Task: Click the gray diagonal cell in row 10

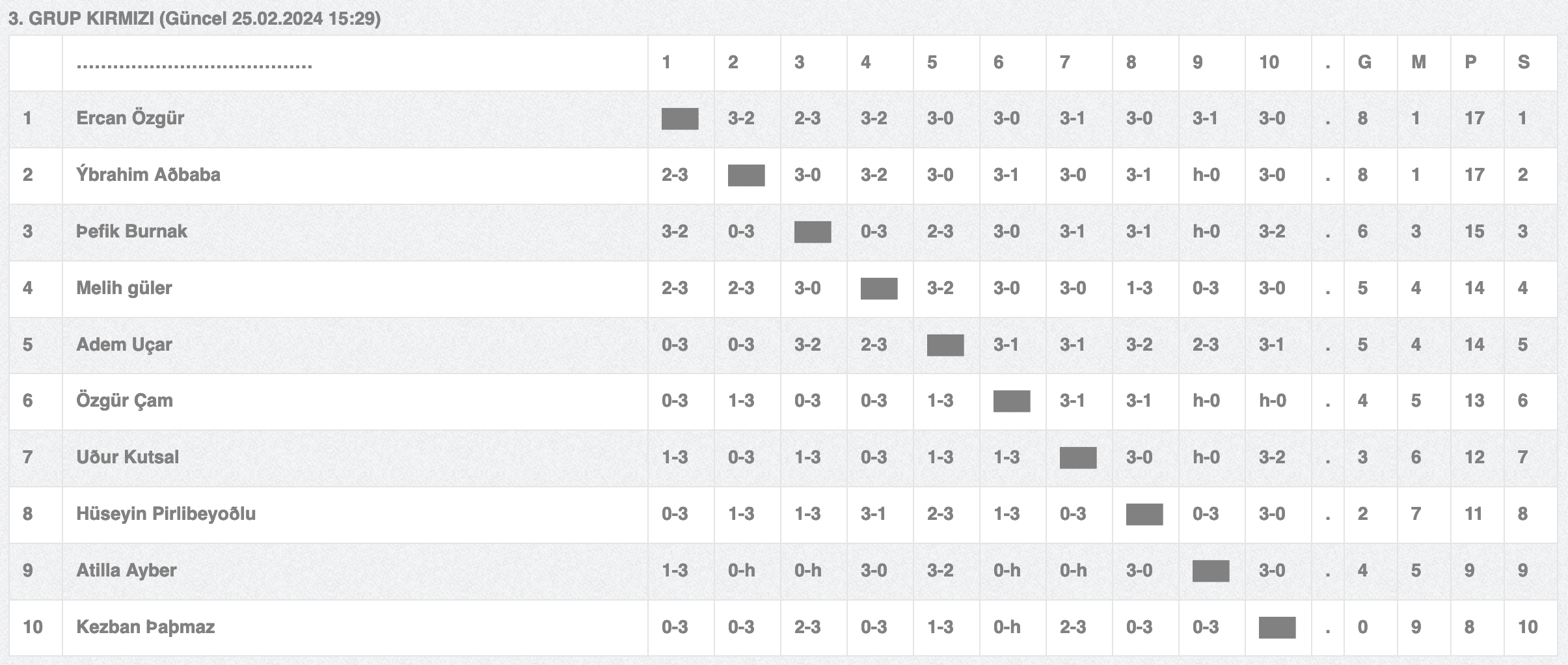Action: [x=1277, y=628]
